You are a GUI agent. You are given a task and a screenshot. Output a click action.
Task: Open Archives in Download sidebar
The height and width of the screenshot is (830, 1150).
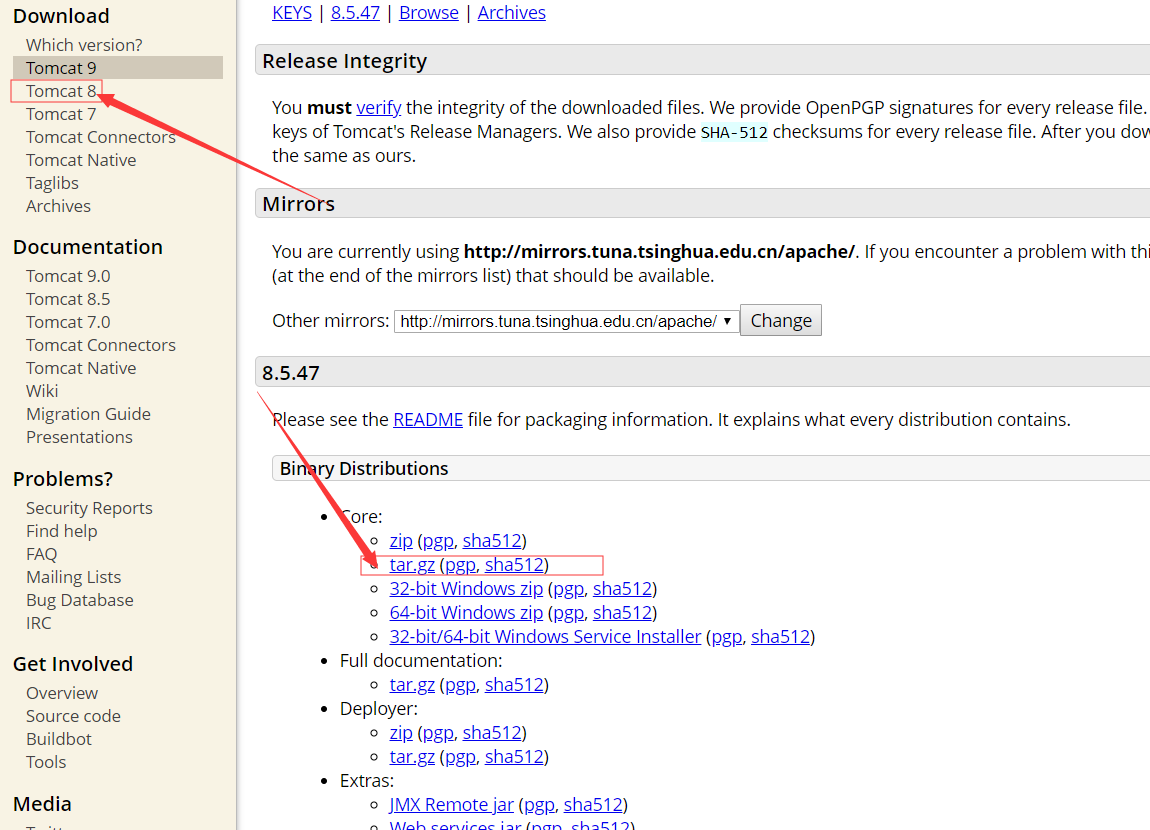(58, 206)
